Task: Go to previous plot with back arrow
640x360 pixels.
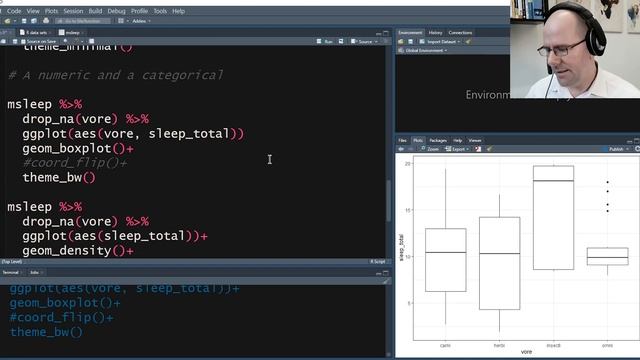Action: point(401,149)
